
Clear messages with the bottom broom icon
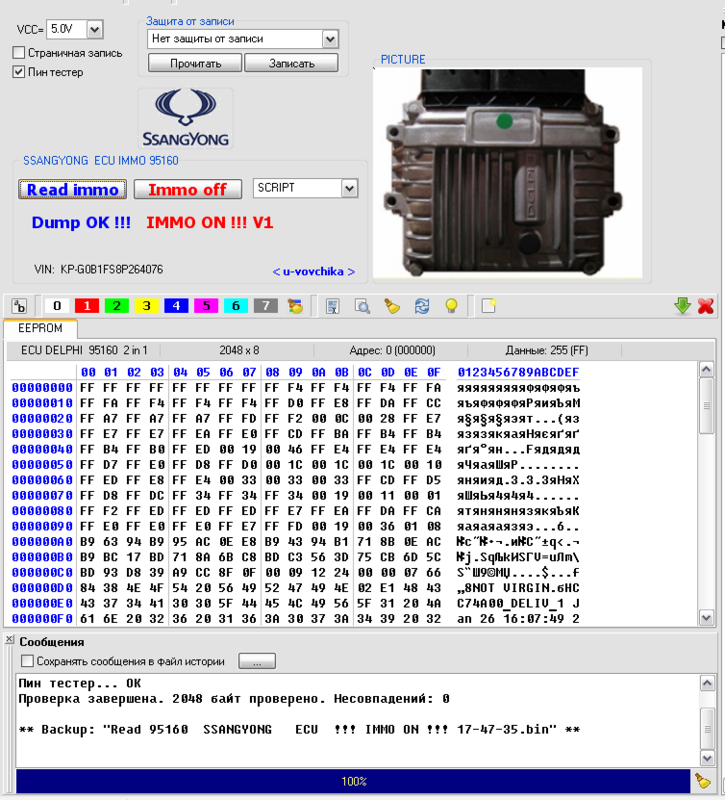tap(704, 781)
